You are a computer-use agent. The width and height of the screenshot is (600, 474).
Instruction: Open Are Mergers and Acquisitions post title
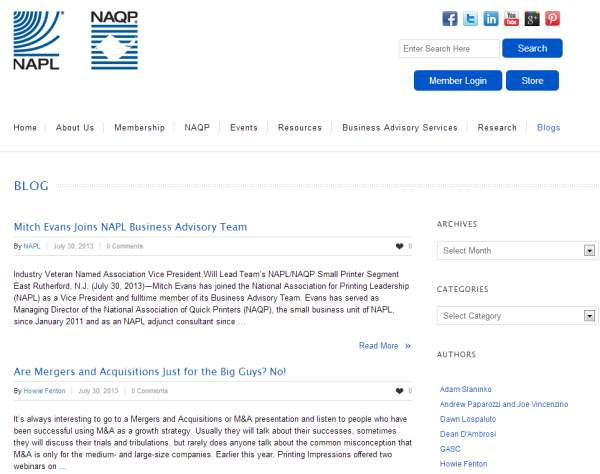(x=150, y=371)
